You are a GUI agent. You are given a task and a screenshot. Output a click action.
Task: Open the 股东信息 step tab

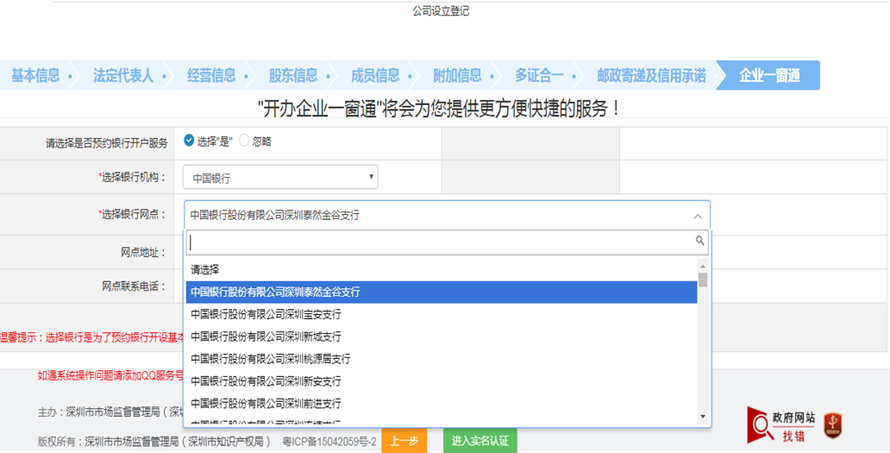[293, 75]
